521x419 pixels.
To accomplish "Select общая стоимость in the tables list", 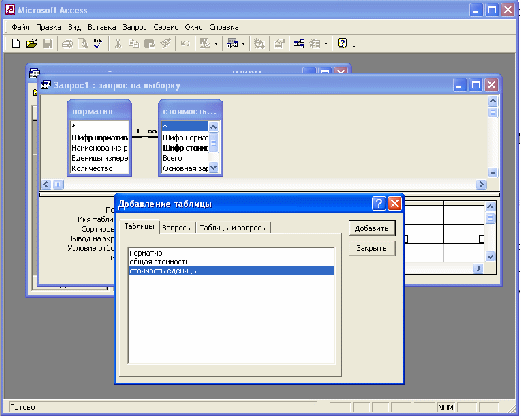I will (231, 262).
